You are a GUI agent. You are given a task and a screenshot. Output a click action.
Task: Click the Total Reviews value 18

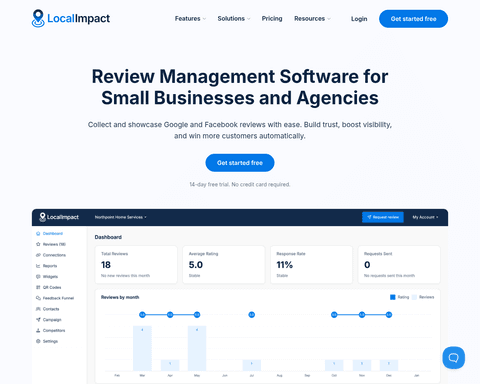pos(106,265)
